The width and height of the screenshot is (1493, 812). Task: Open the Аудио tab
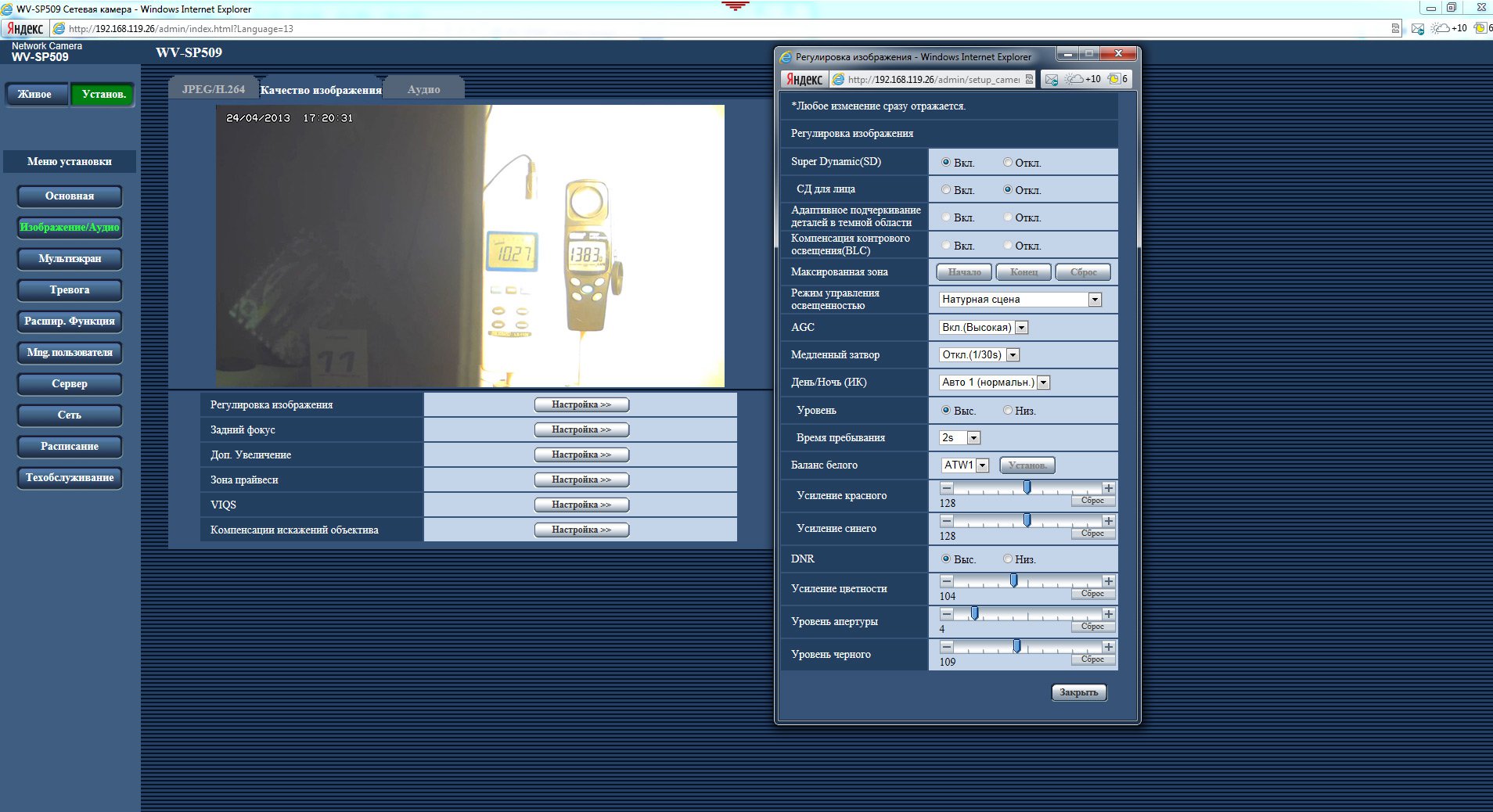click(x=423, y=89)
